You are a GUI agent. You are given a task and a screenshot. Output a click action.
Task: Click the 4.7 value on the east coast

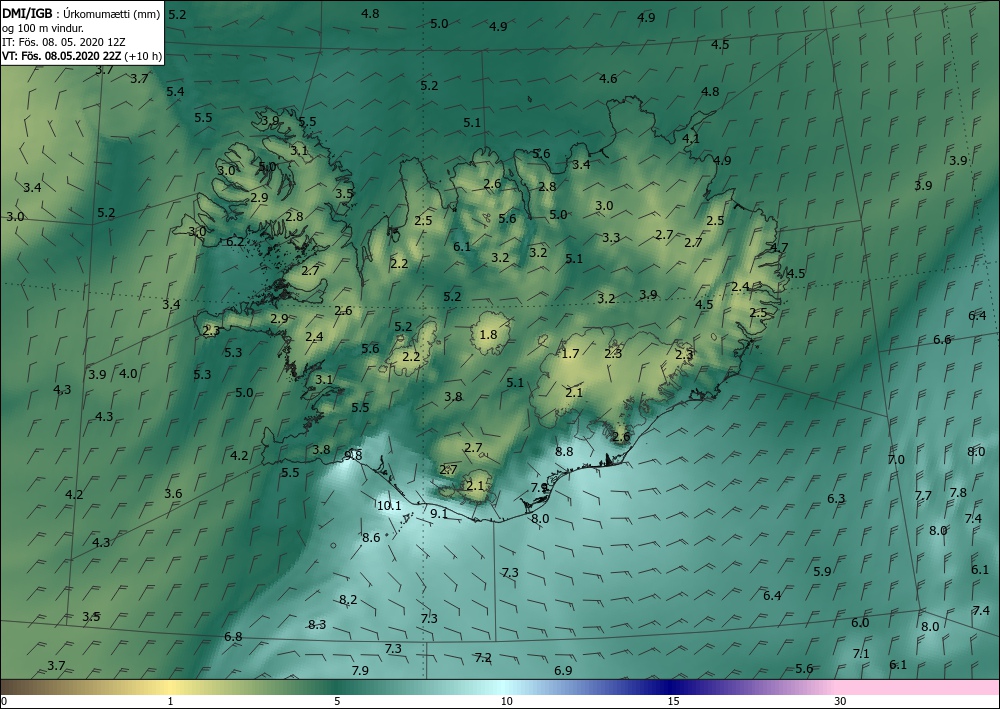[x=779, y=248]
